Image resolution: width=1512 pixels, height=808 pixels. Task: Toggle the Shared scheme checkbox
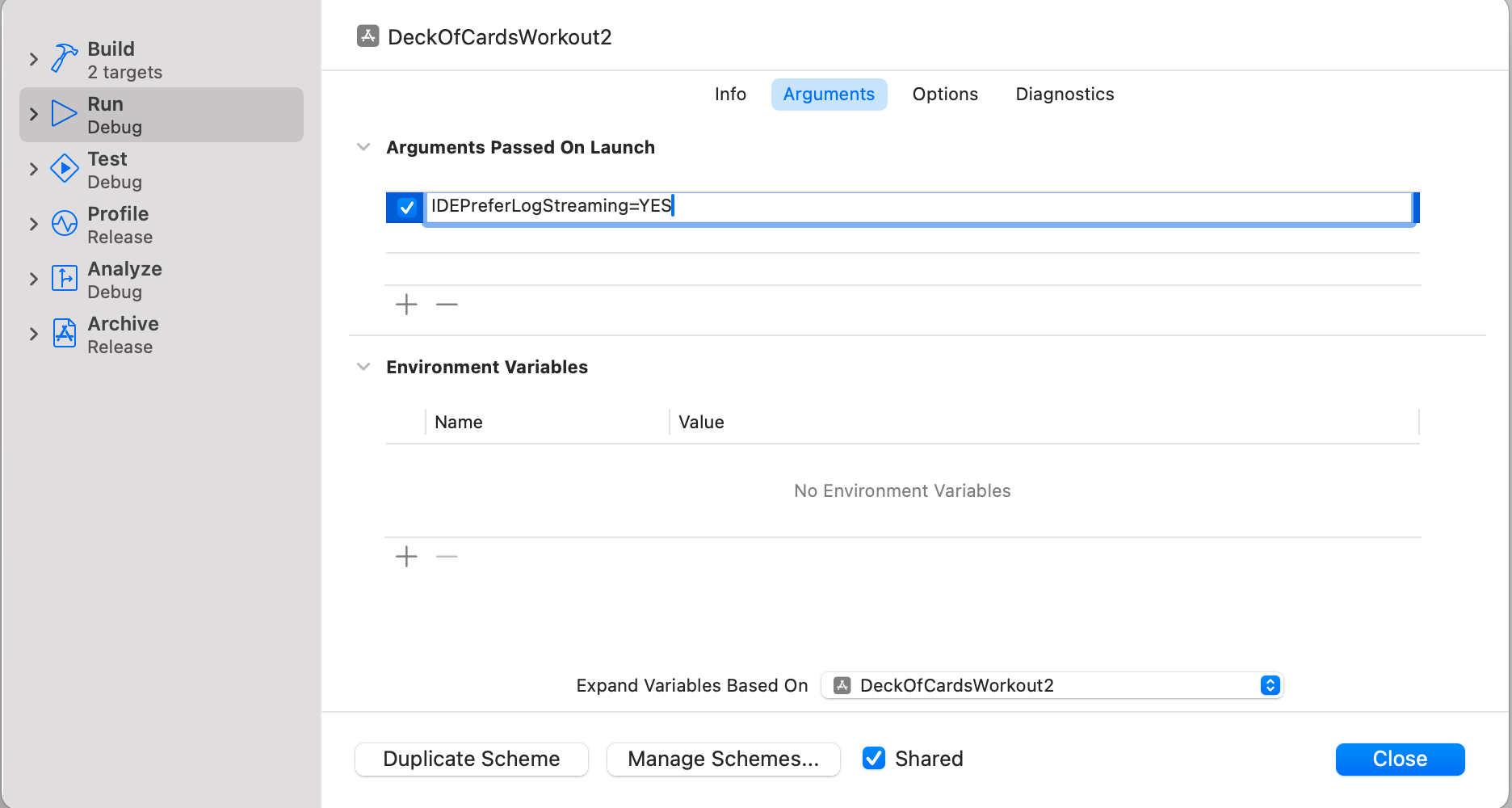[873, 759]
